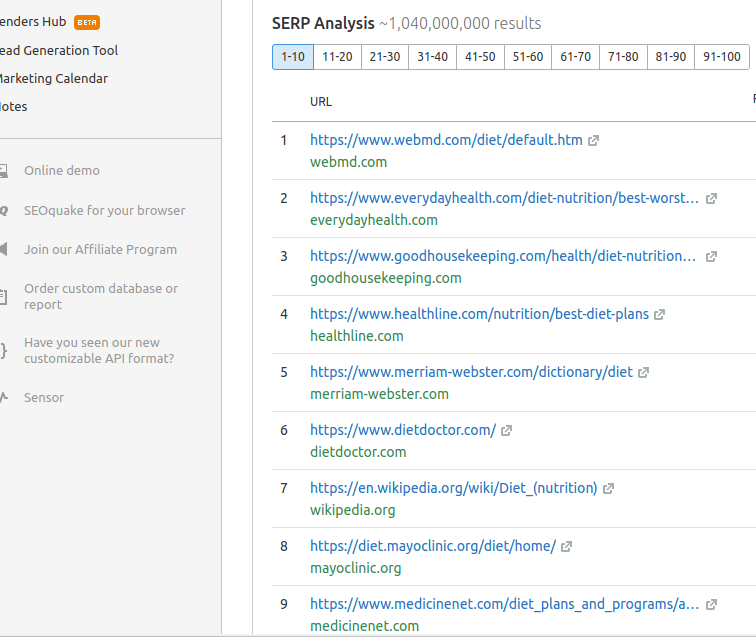Click SEOquake for your browser link
The image size is (756, 637).
104,211
